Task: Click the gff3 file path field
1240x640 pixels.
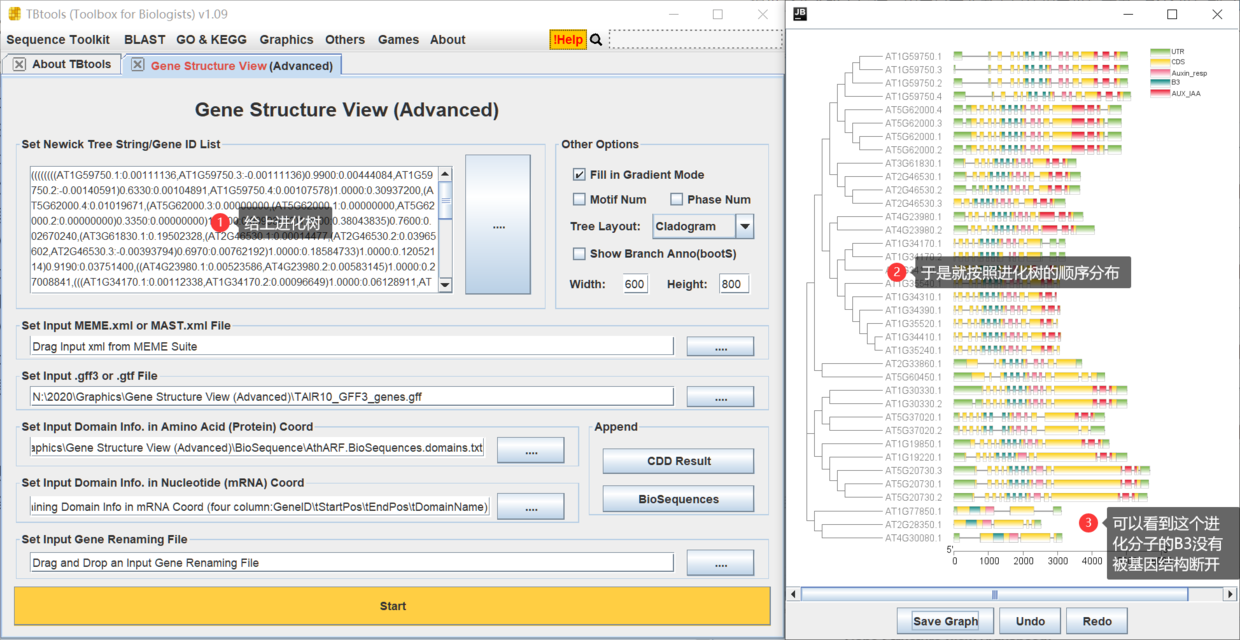Action: point(352,396)
